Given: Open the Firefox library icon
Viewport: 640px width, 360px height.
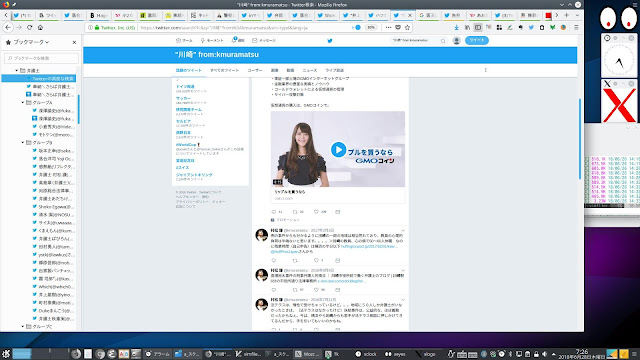Looking at the screenshot, I should (467, 27).
